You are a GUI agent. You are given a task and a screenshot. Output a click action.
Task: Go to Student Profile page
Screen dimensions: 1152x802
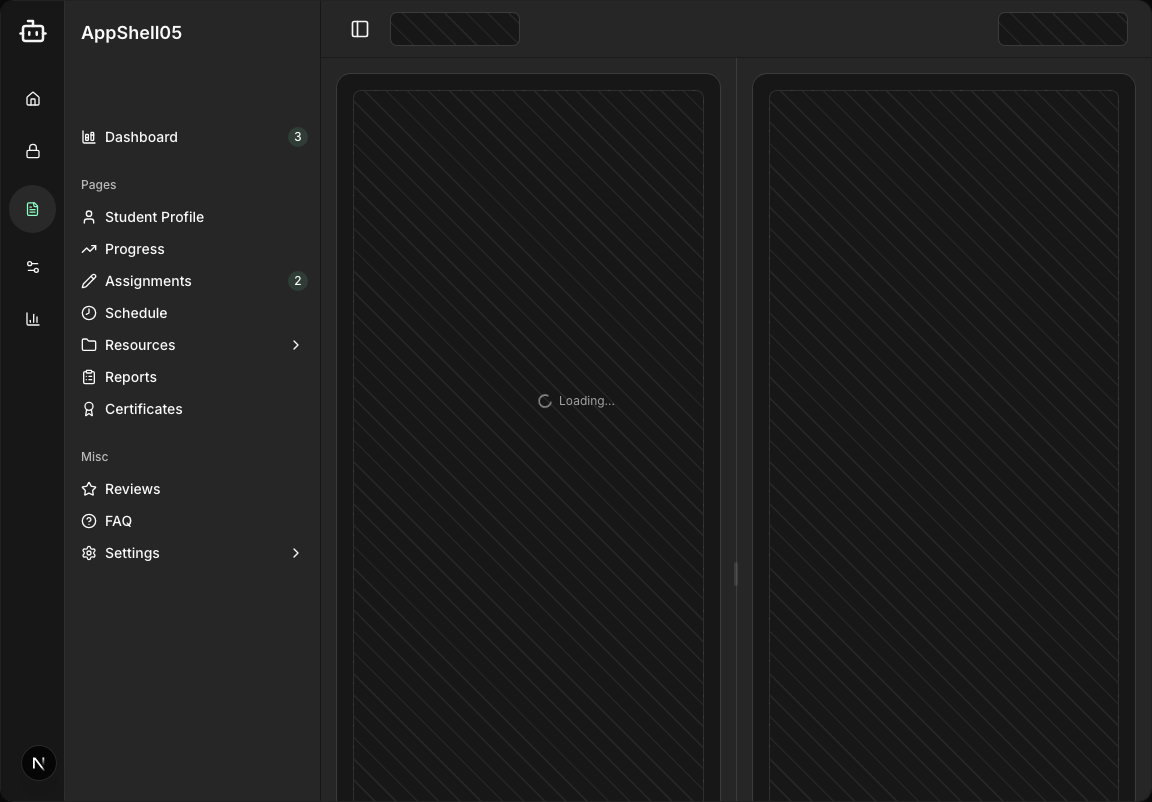[154, 217]
